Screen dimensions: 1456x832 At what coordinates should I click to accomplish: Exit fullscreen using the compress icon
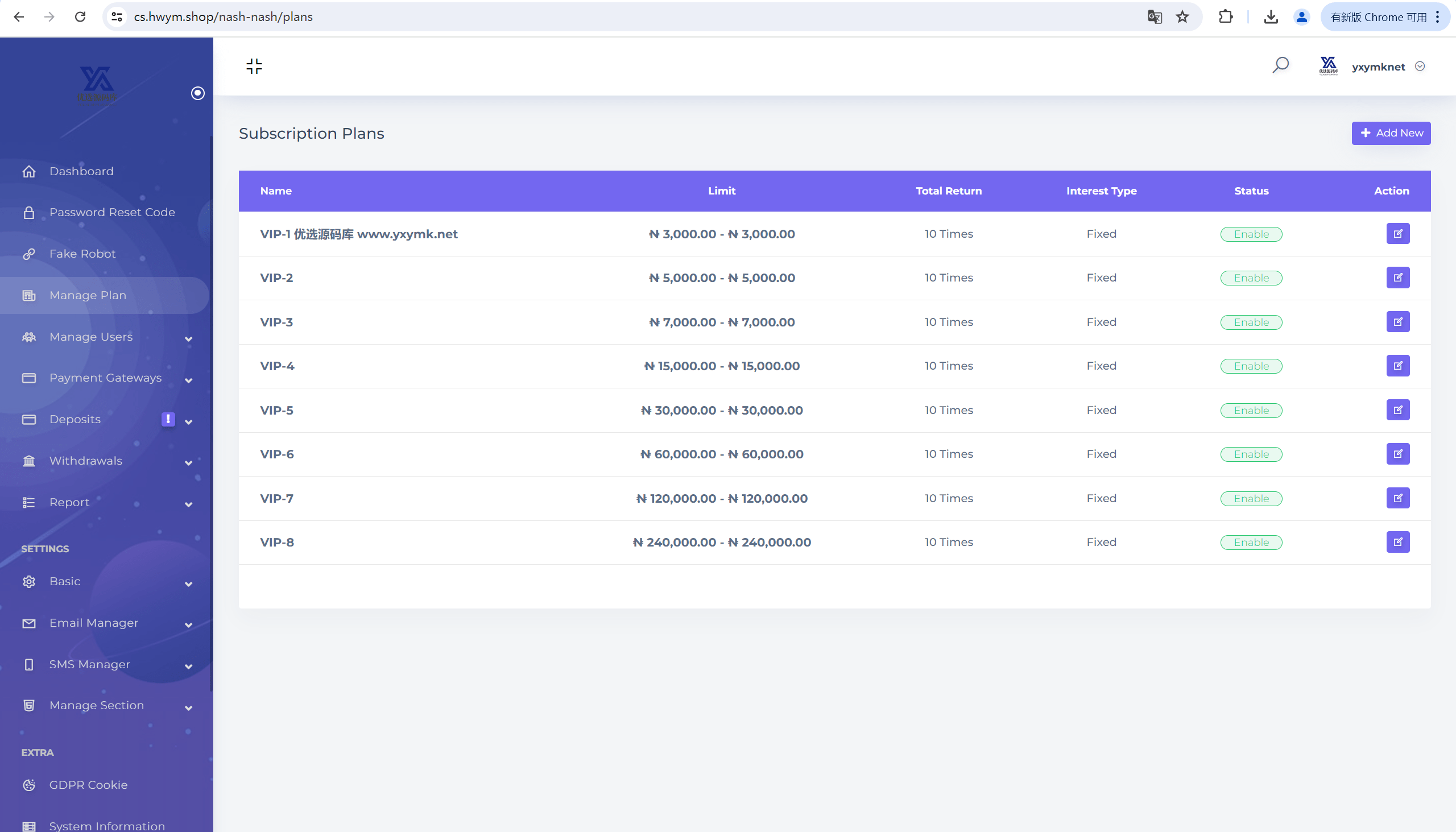pyautogui.click(x=254, y=67)
